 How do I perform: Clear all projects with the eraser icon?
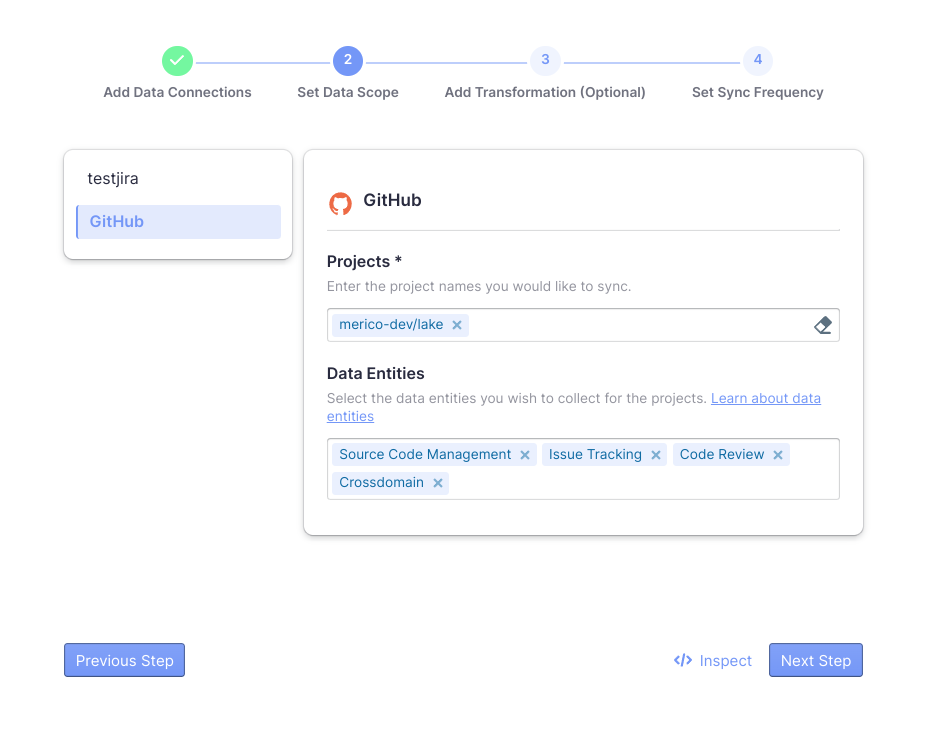pos(823,325)
